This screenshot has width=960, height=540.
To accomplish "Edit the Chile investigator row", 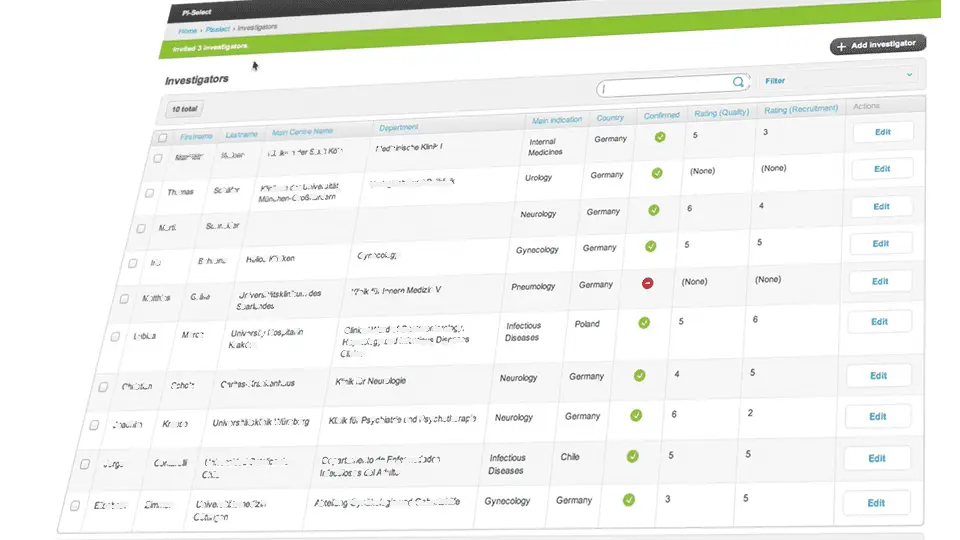I will point(877,458).
